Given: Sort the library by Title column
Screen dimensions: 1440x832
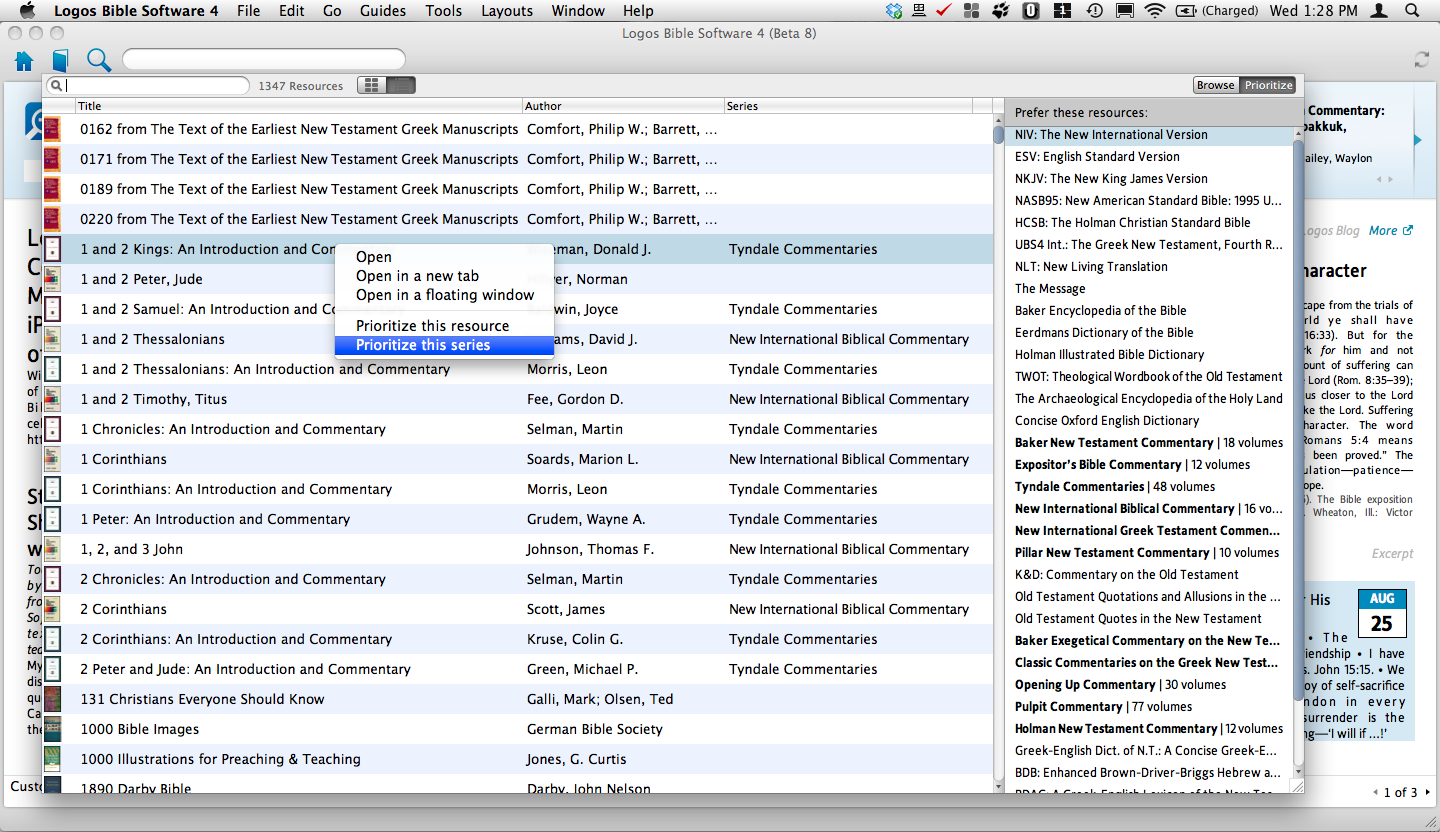Looking at the screenshot, I should tap(299, 106).
